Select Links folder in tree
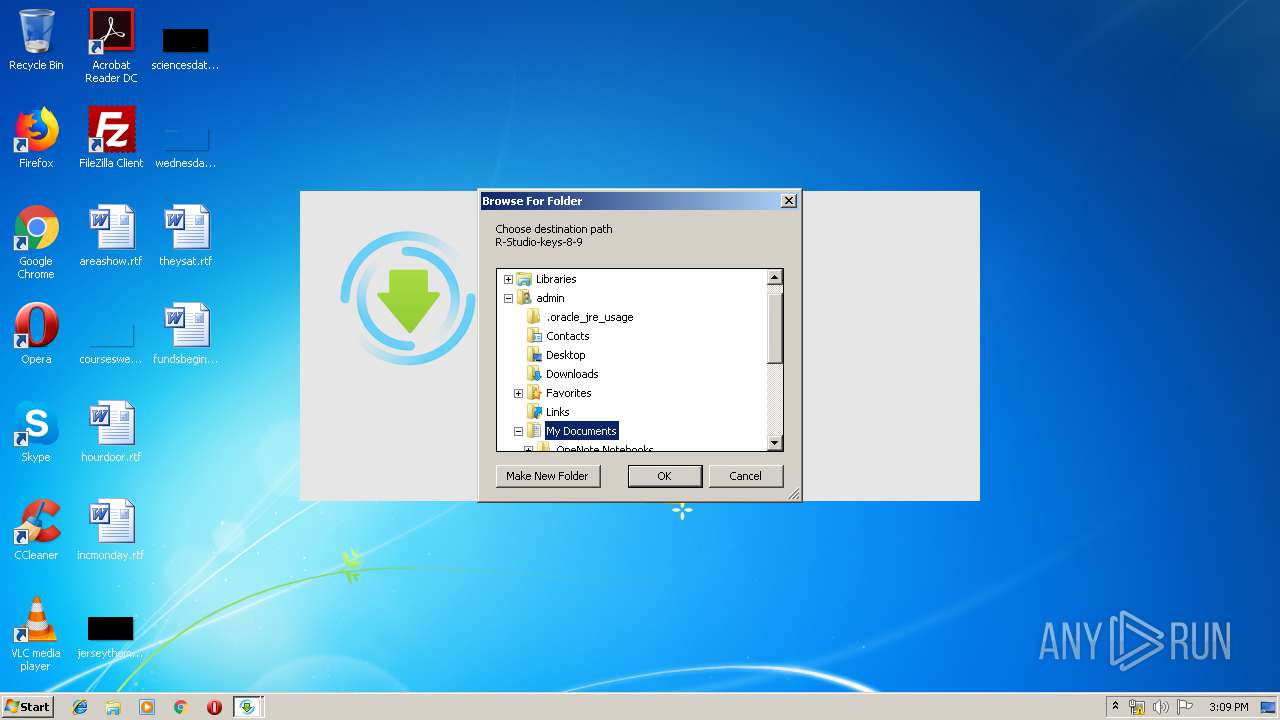 [558, 412]
